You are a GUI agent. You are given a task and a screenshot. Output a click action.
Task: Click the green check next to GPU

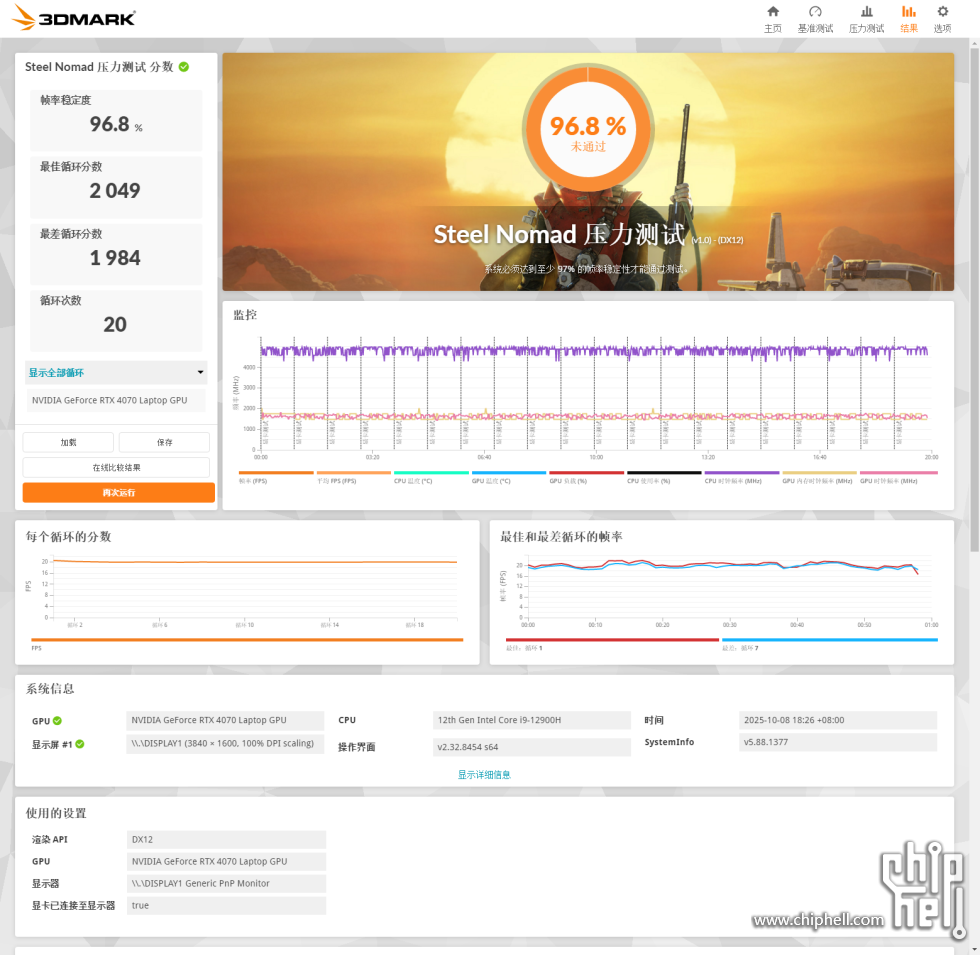click(57, 720)
